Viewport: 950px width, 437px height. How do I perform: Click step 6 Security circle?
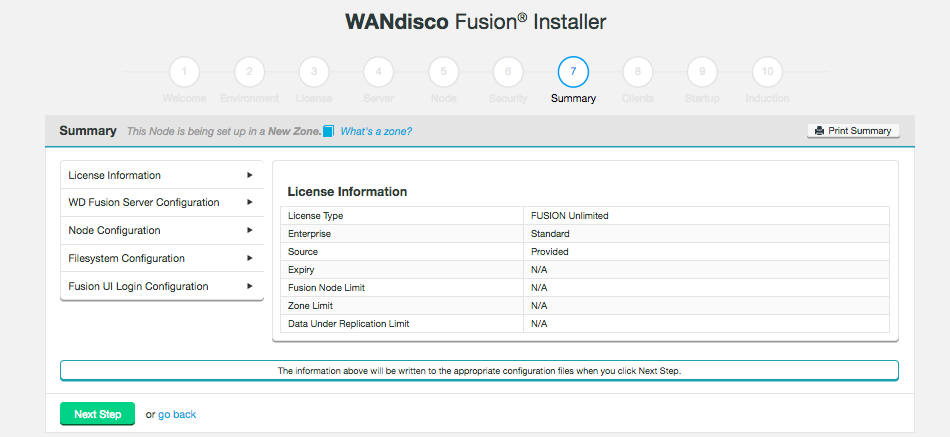pos(508,72)
